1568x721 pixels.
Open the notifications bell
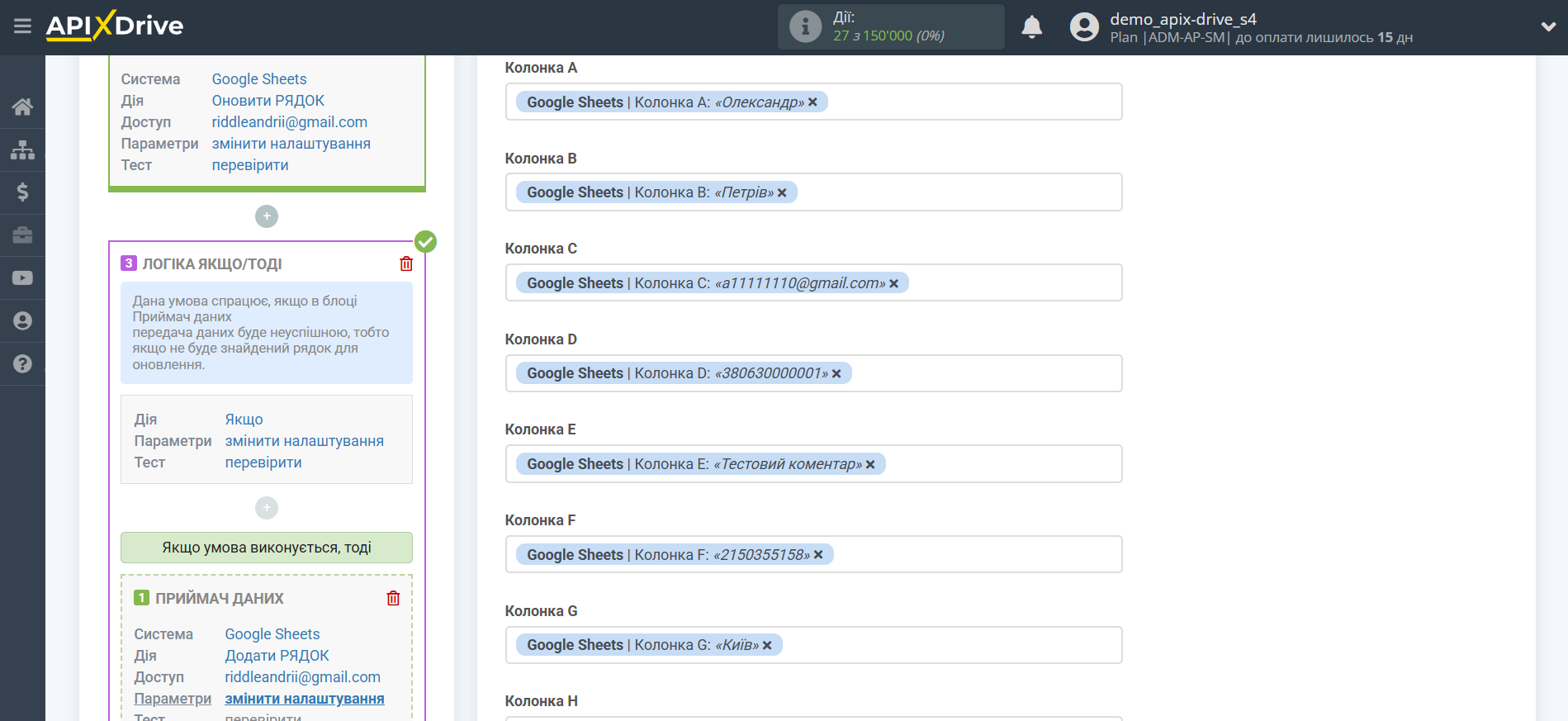[1032, 27]
